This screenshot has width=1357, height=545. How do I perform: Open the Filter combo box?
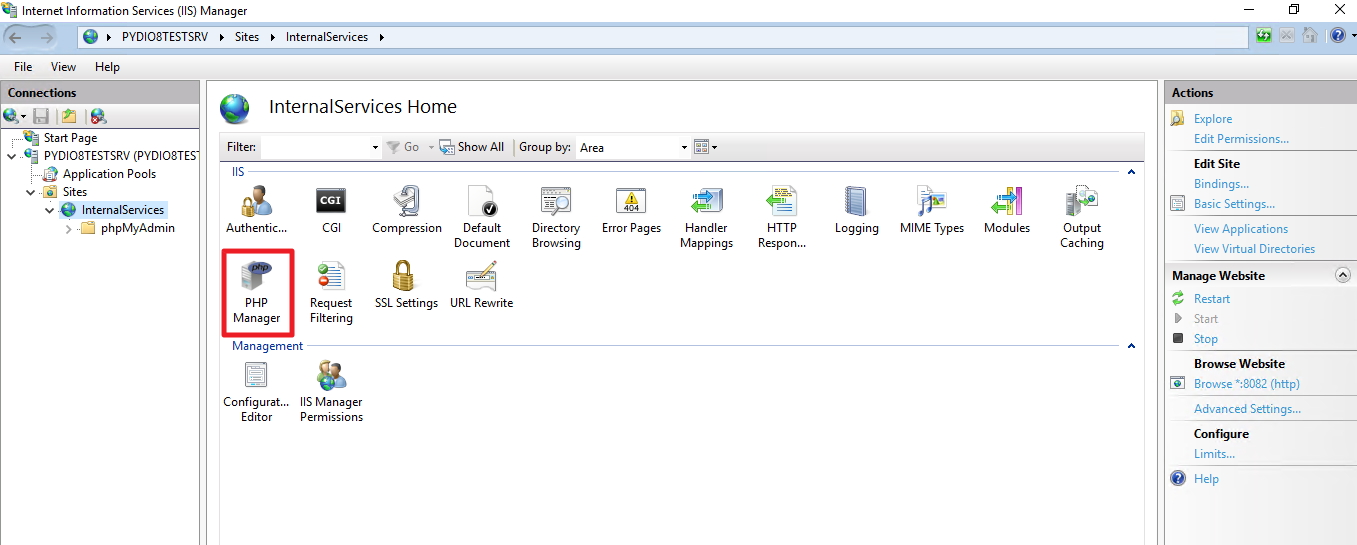click(x=320, y=147)
